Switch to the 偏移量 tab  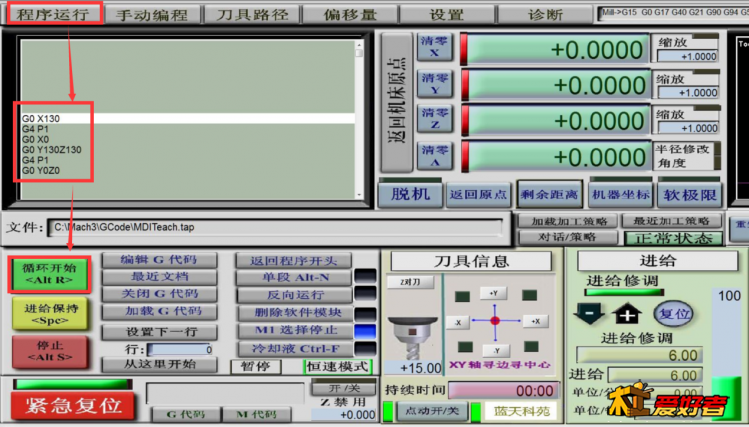350,14
